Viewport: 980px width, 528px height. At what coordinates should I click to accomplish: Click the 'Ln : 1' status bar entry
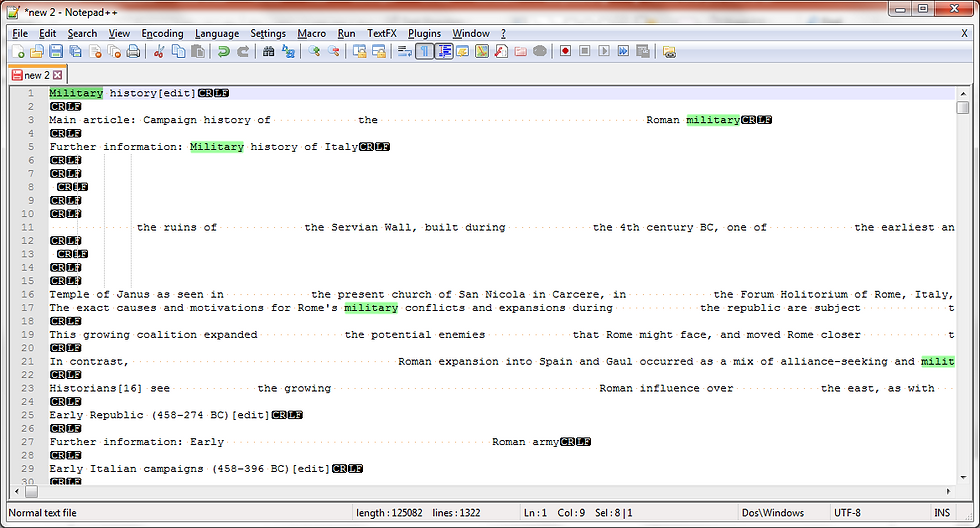coord(535,513)
